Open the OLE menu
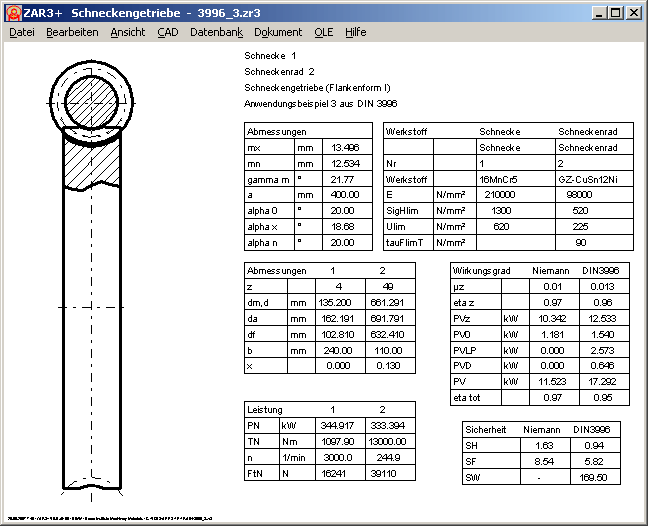The width and height of the screenshot is (648, 526). click(x=324, y=32)
